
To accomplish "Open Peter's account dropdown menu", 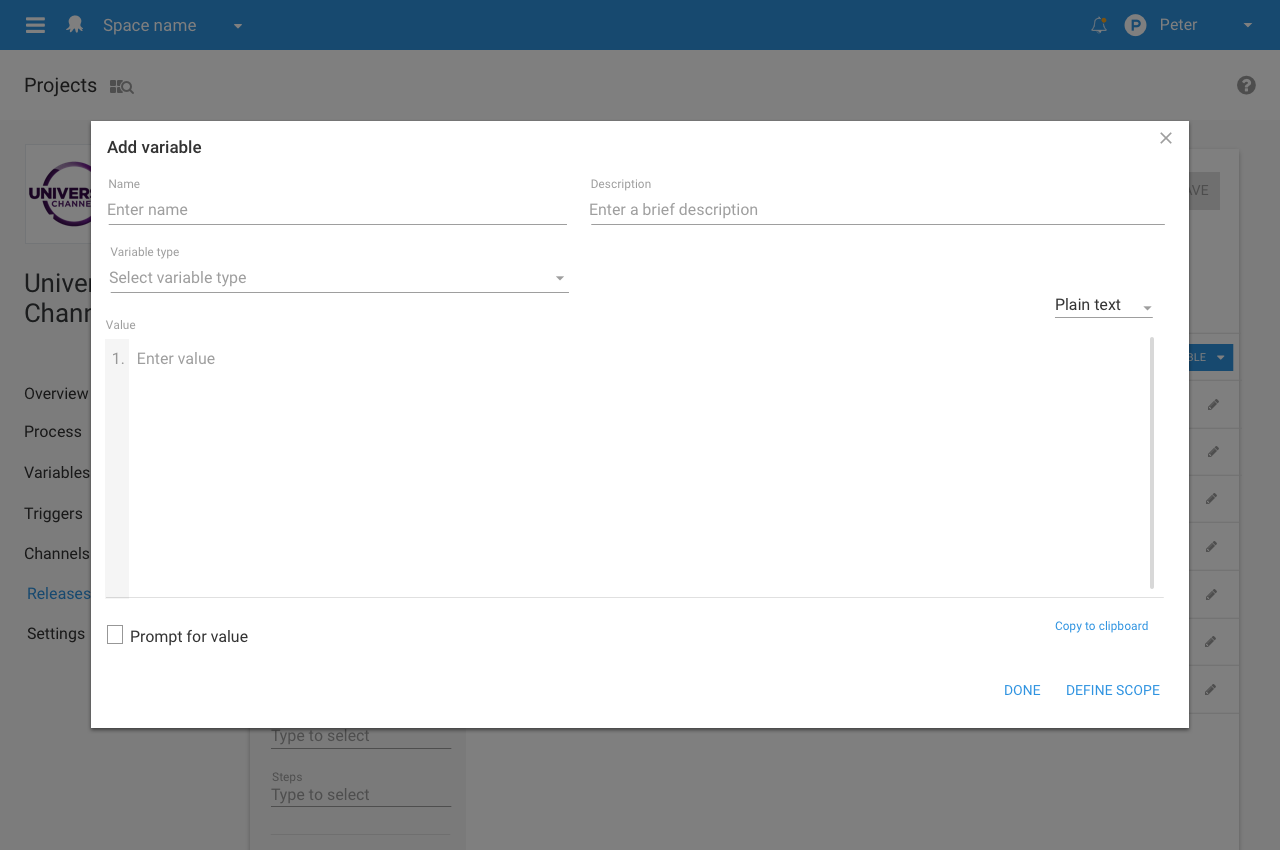I will click(1247, 24).
